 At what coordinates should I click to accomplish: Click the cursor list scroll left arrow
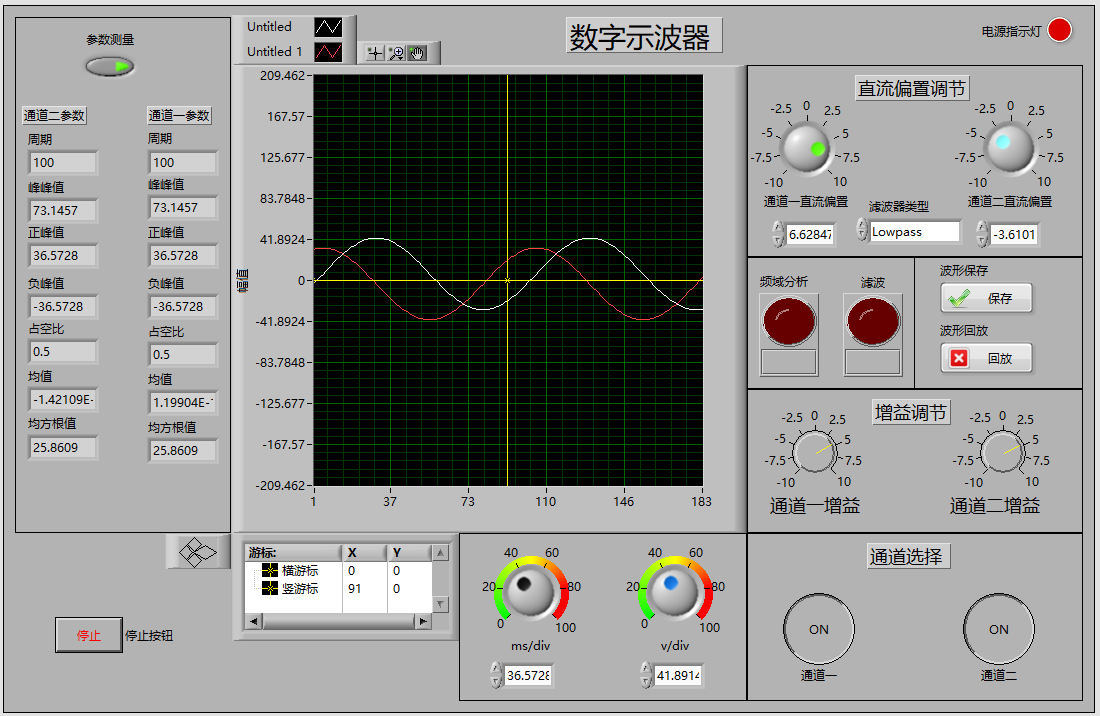(253, 621)
